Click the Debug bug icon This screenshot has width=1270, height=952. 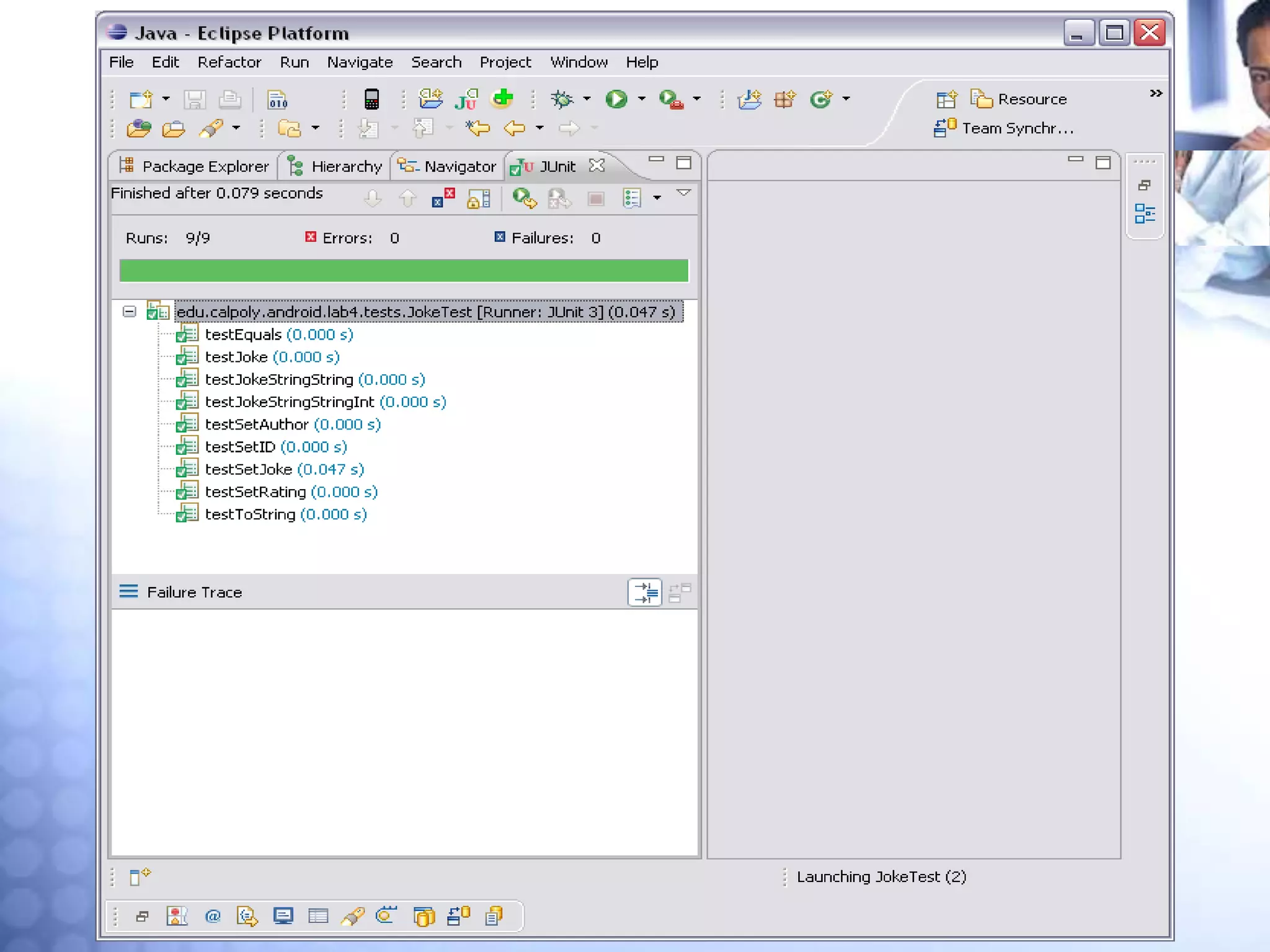pyautogui.click(x=562, y=99)
